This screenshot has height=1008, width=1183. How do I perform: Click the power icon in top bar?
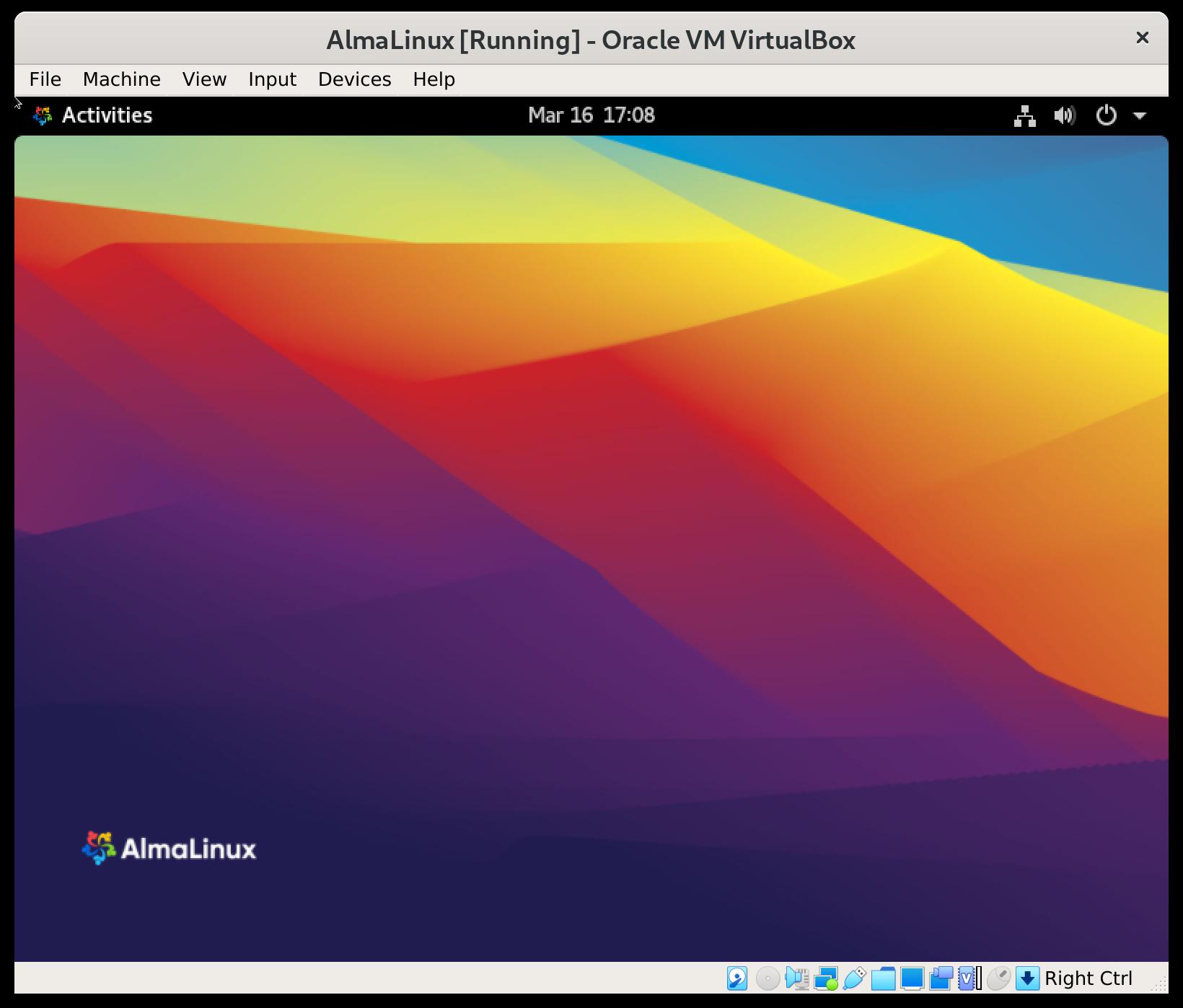[x=1106, y=115]
